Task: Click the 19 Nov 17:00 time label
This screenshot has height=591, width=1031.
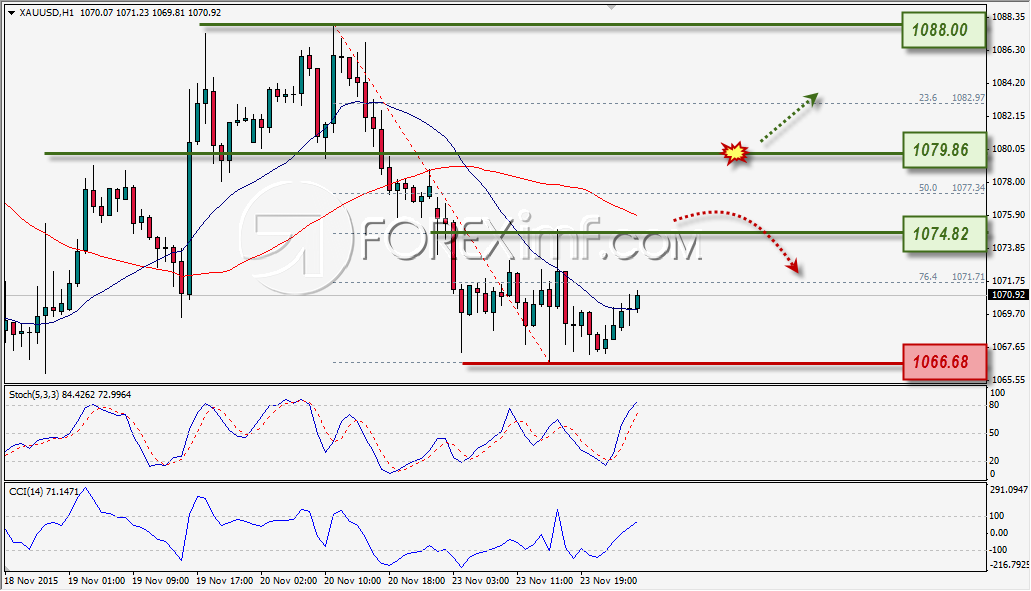Action: tap(225, 580)
